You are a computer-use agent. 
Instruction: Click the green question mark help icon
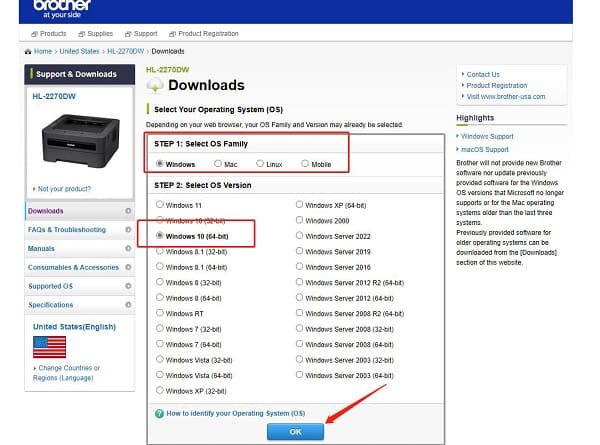tap(159, 414)
